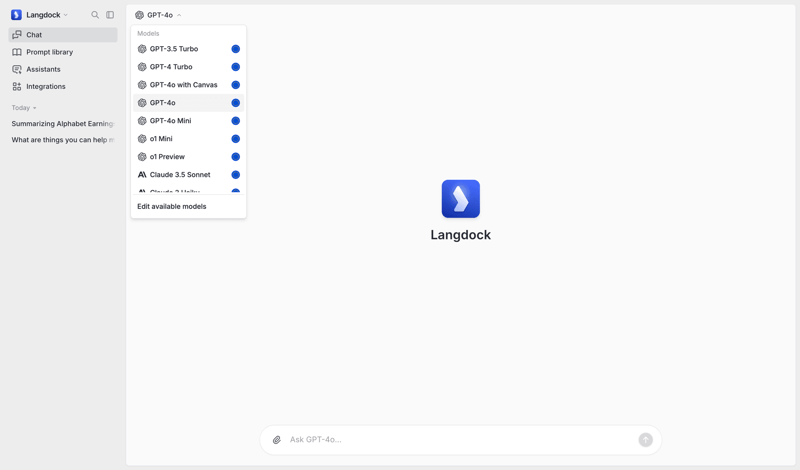The width and height of the screenshot is (800, 470).
Task: Choose highlighted GPT-4o in model list
Action: (x=188, y=103)
